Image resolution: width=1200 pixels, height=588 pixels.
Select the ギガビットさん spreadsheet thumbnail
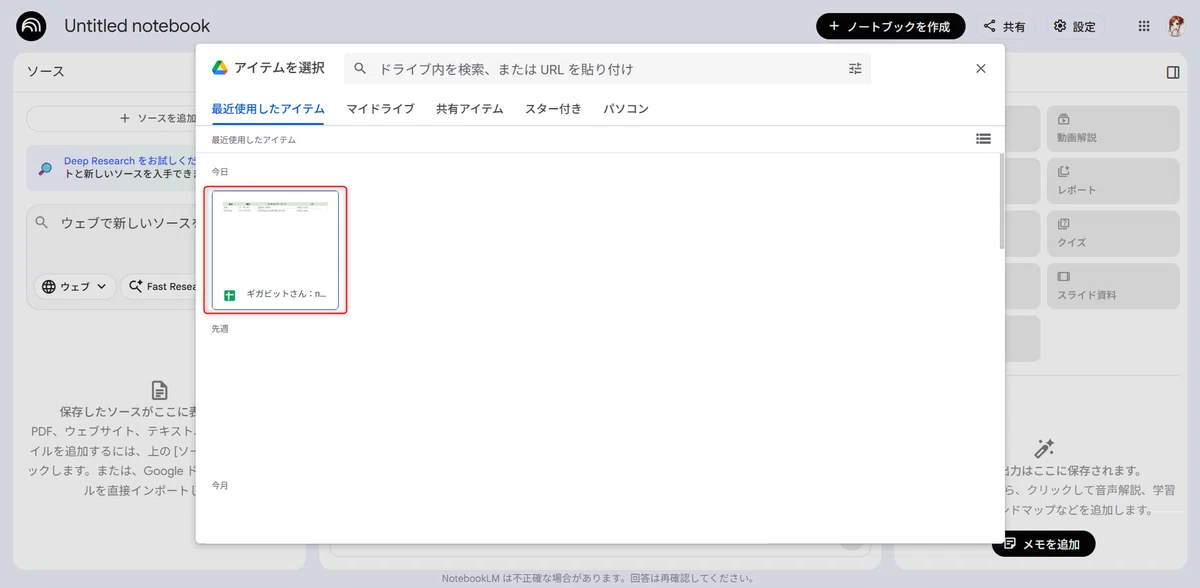pyautogui.click(x=275, y=250)
